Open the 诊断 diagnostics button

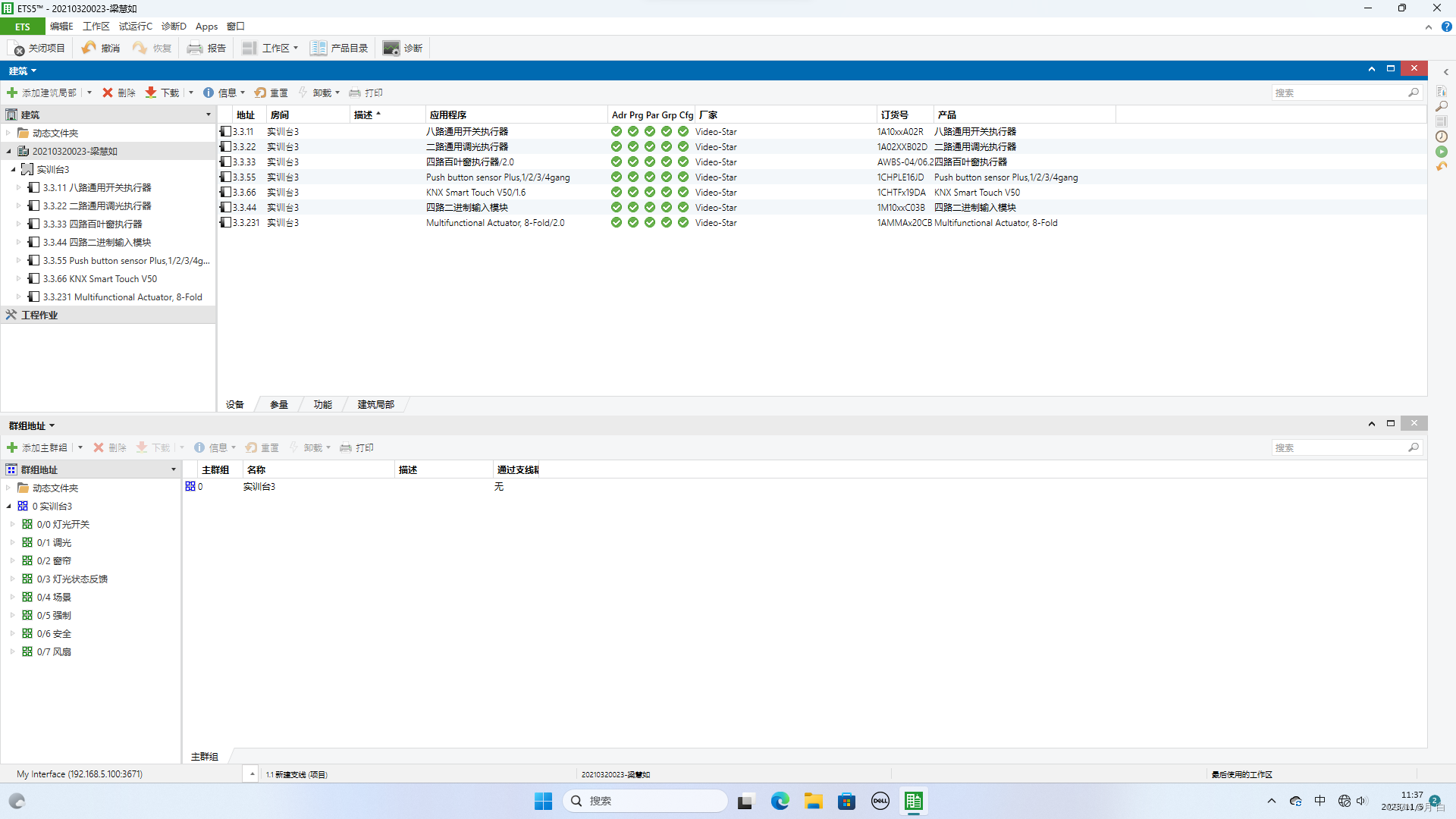(x=403, y=49)
